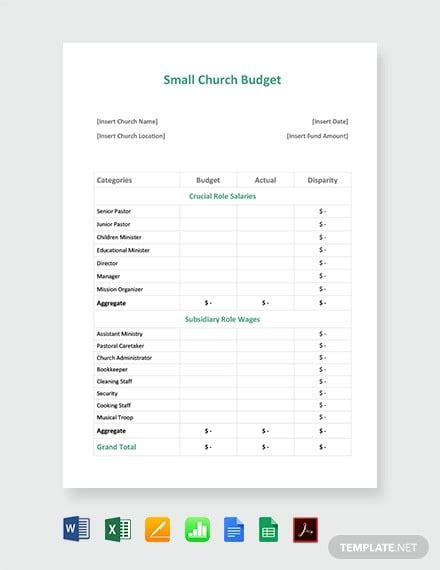Select the Senior Pastor budget cell
The image size is (440, 570).
[x=208, y=211]
